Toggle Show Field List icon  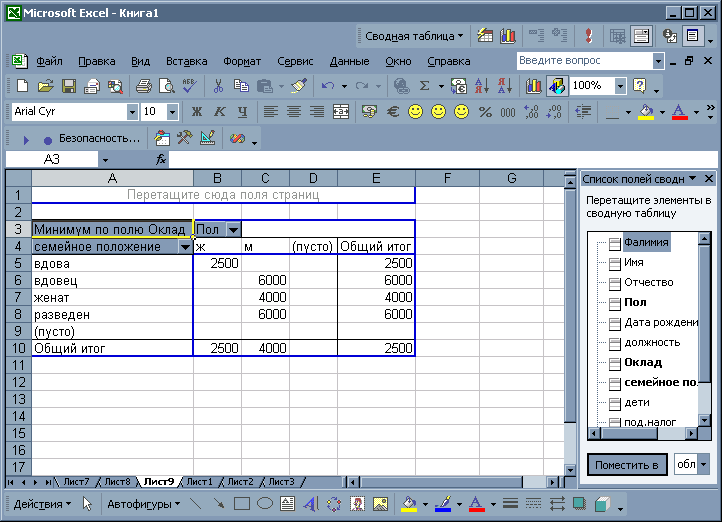click(692, 35)
